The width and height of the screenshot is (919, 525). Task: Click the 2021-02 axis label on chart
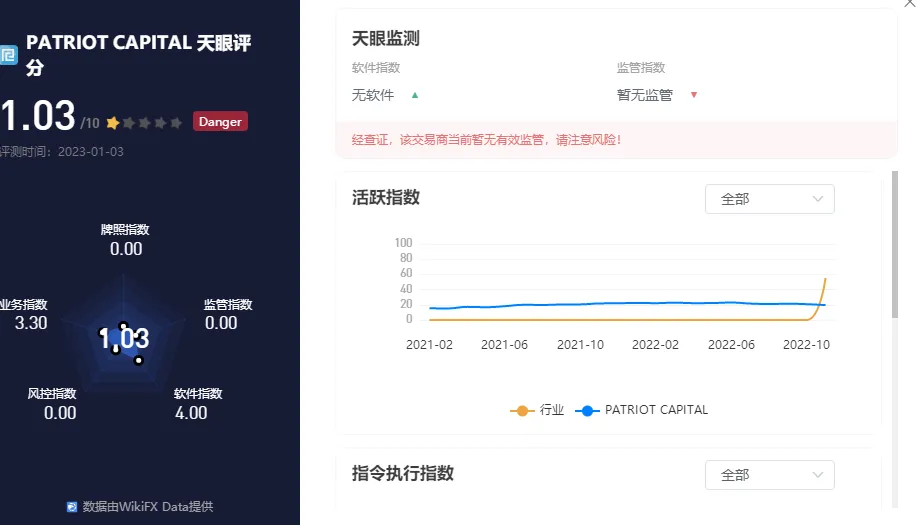click(x=430, y=345)
